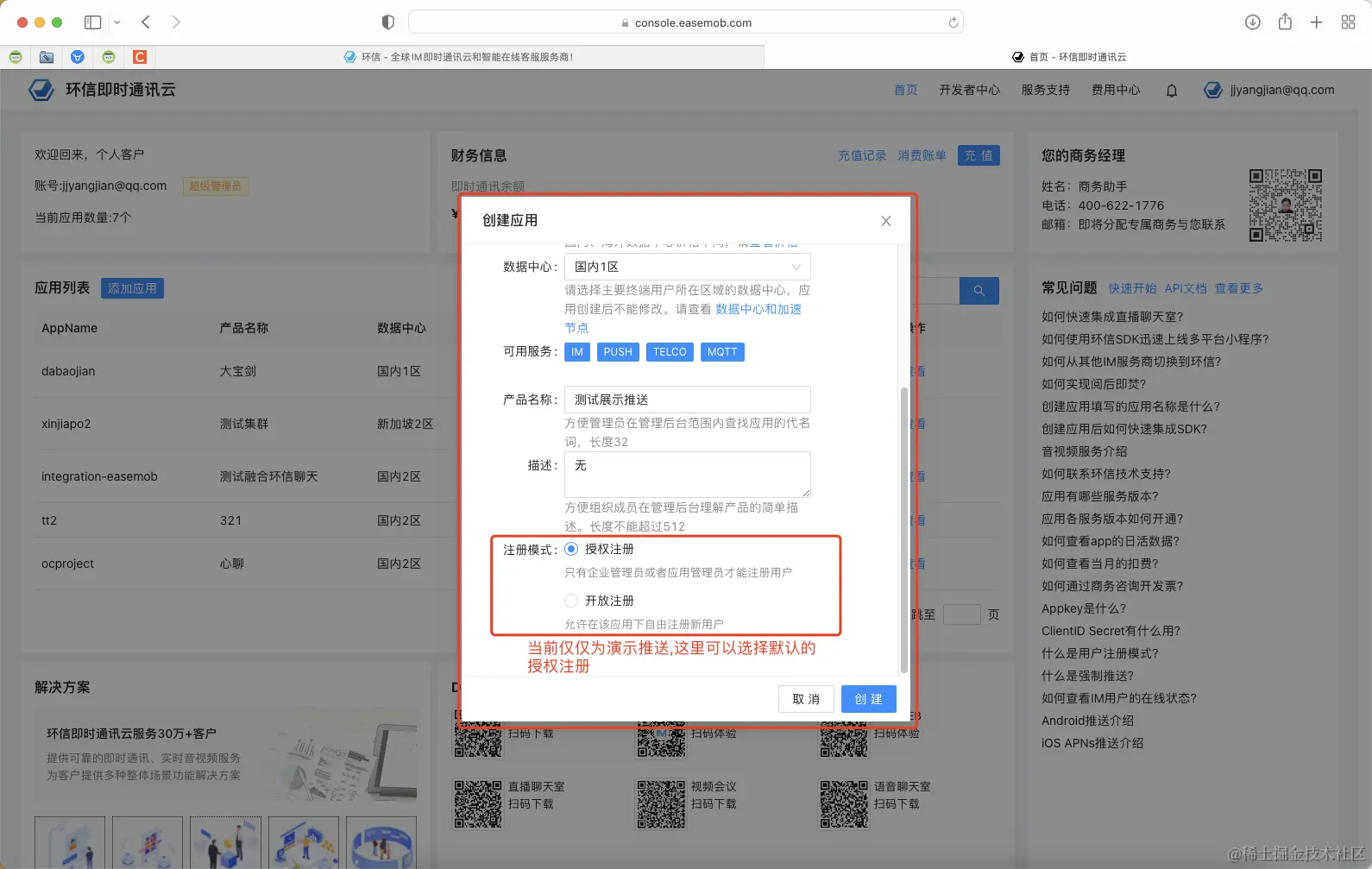Open FAQ iOS APNs推送介绍

tap(1092, 743)
